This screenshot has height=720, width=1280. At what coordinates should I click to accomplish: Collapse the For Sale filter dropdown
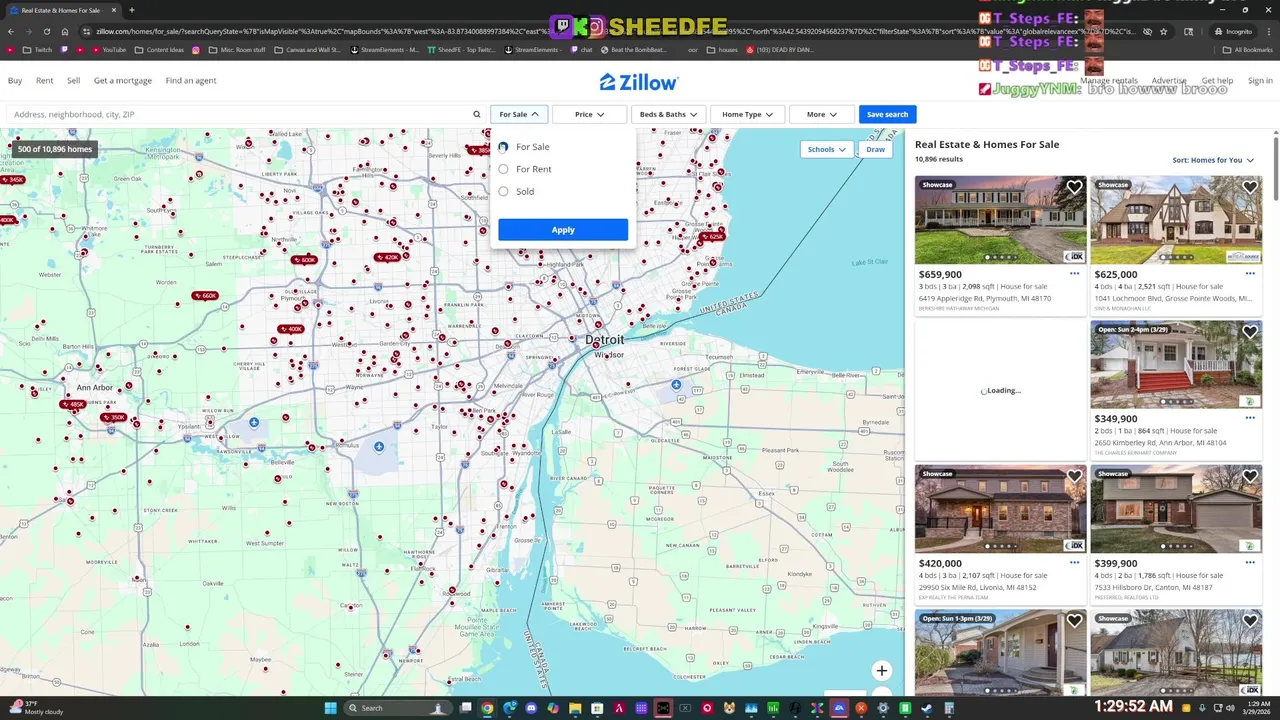tap(519, 114)
